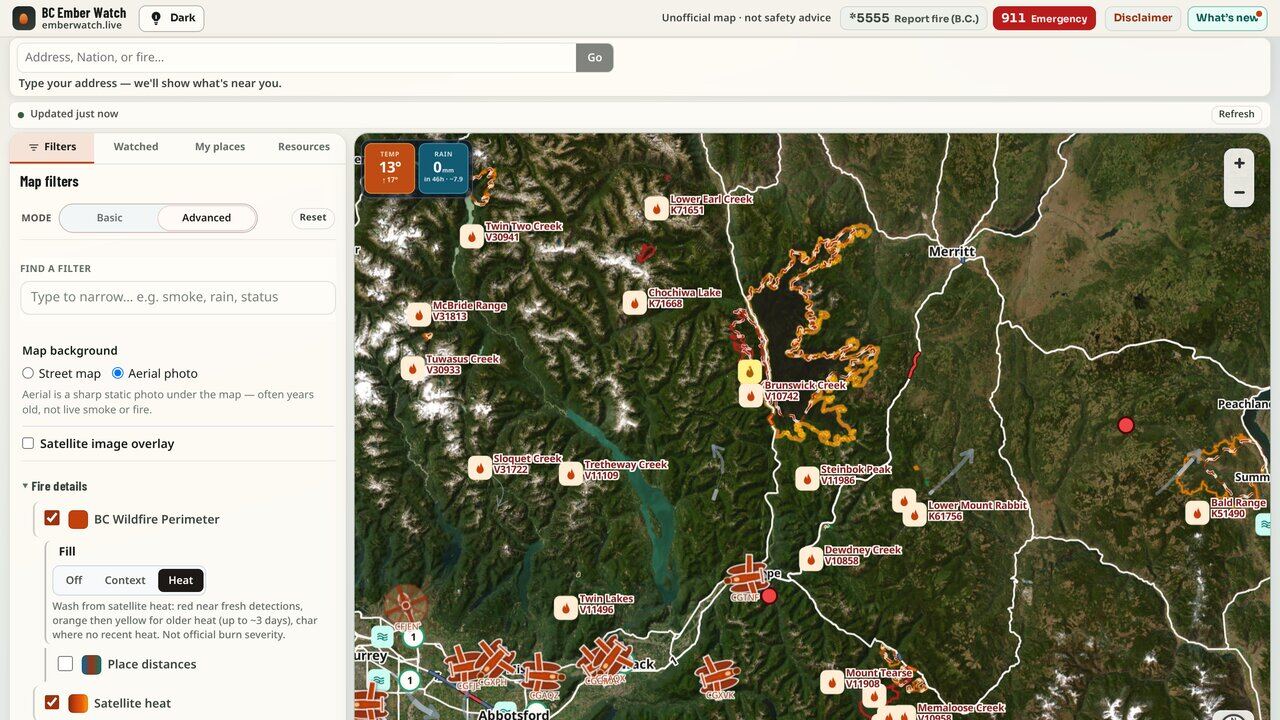
Task: Click the Refresh button
Action: coord(1236,114)
